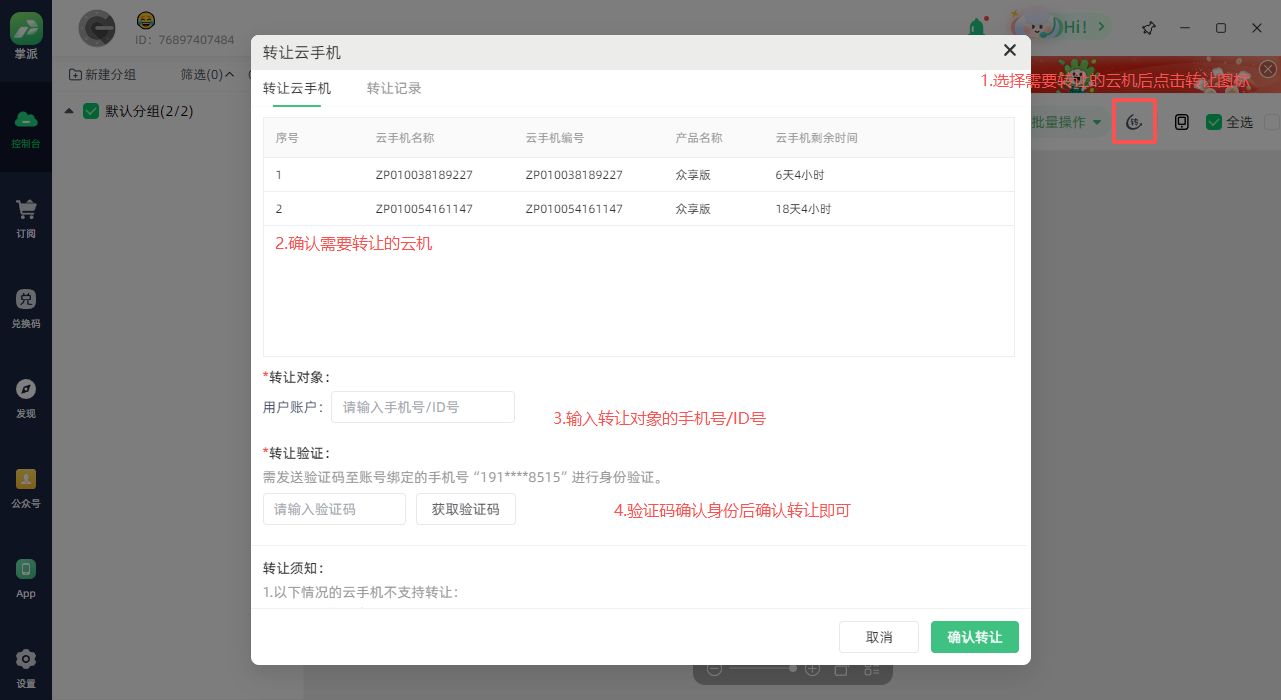1281x700 pixels.
Task: Close the red promotional banner
Action: pos(1267,69)
